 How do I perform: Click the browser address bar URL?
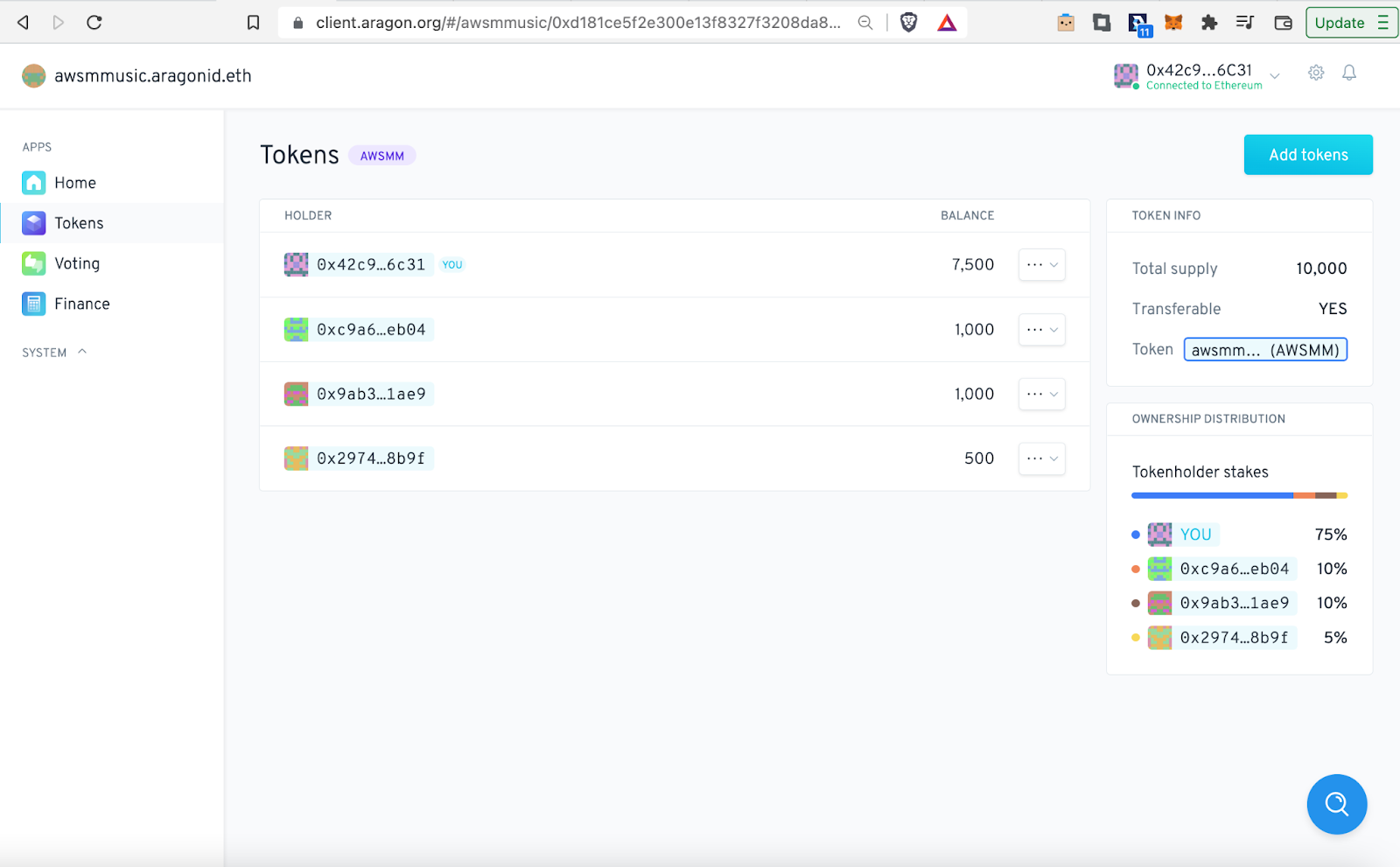577,23
